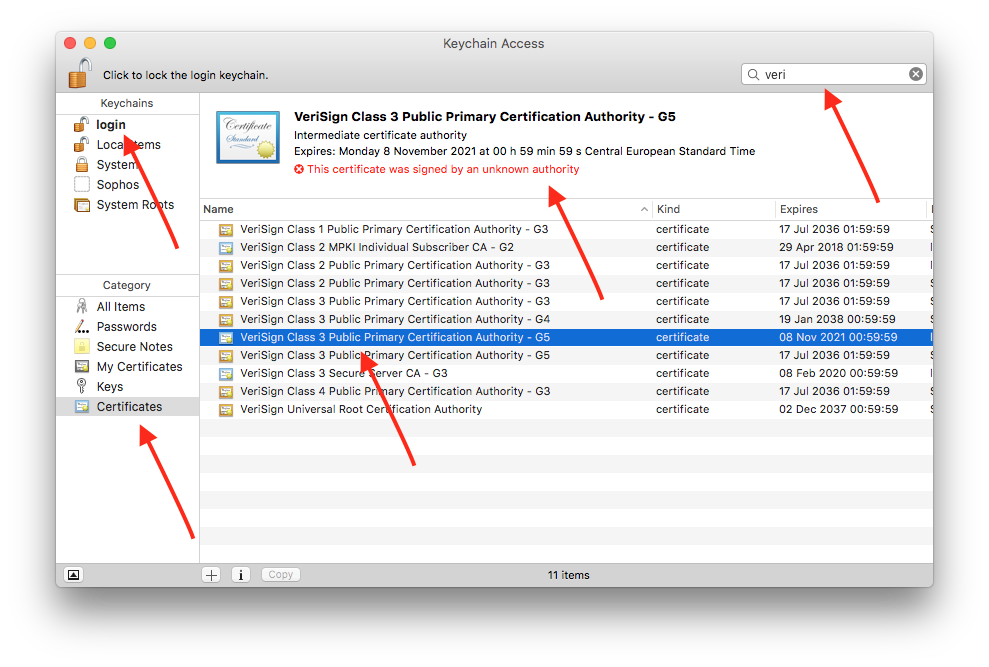Click the green zoom window button
This screenshot has width=989, height=667.
pos(110,43)
